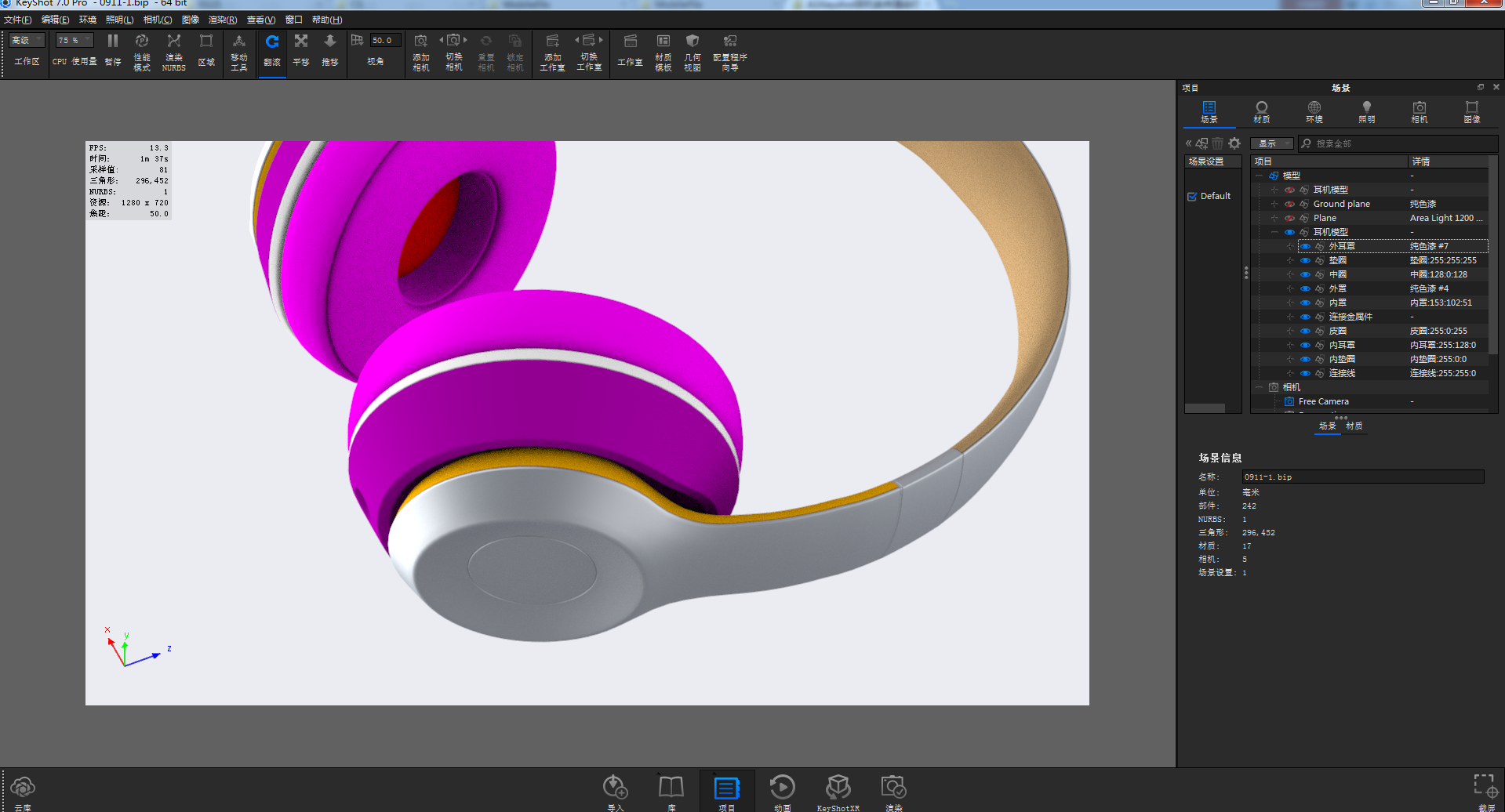Image resolution: width=1505 pixels, height=812 pixels.
Task: Expand the 连接金属件 tree node
Action: [1290, 317]
